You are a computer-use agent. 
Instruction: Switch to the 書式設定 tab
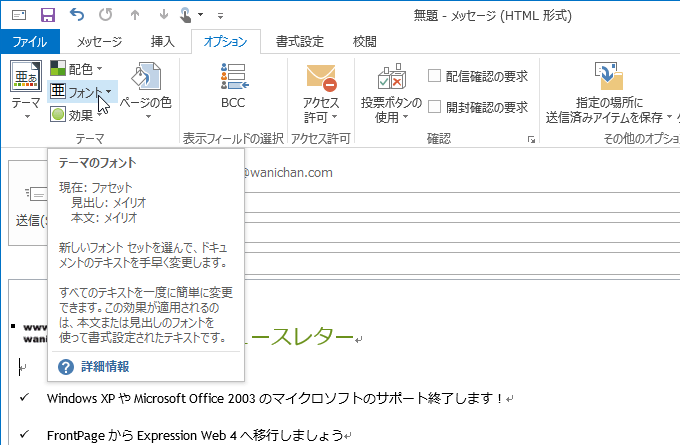coord(300,42)
